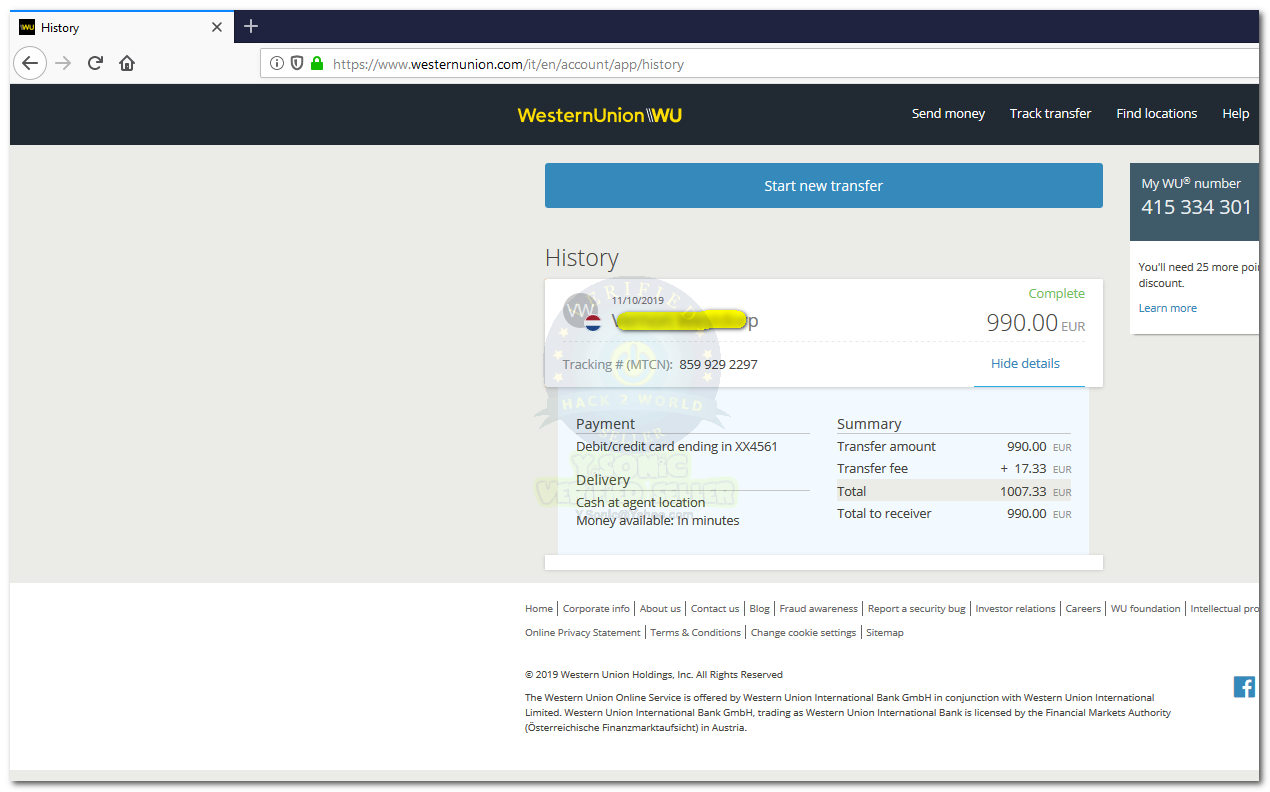Screen dimensions: 1270x792
Task: Click the browser forward arrow button
Action: (x=63, y=63)
